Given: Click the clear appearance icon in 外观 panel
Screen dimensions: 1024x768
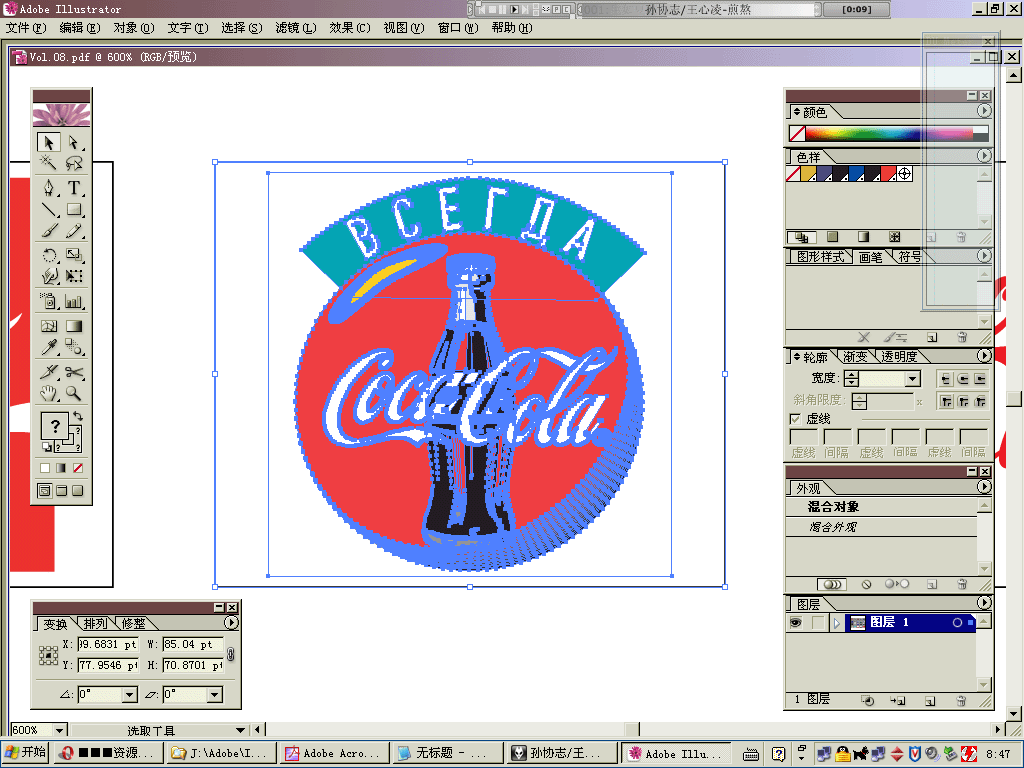Looking at the screenshot, I should pyautogui.click(x=866, y=584).
